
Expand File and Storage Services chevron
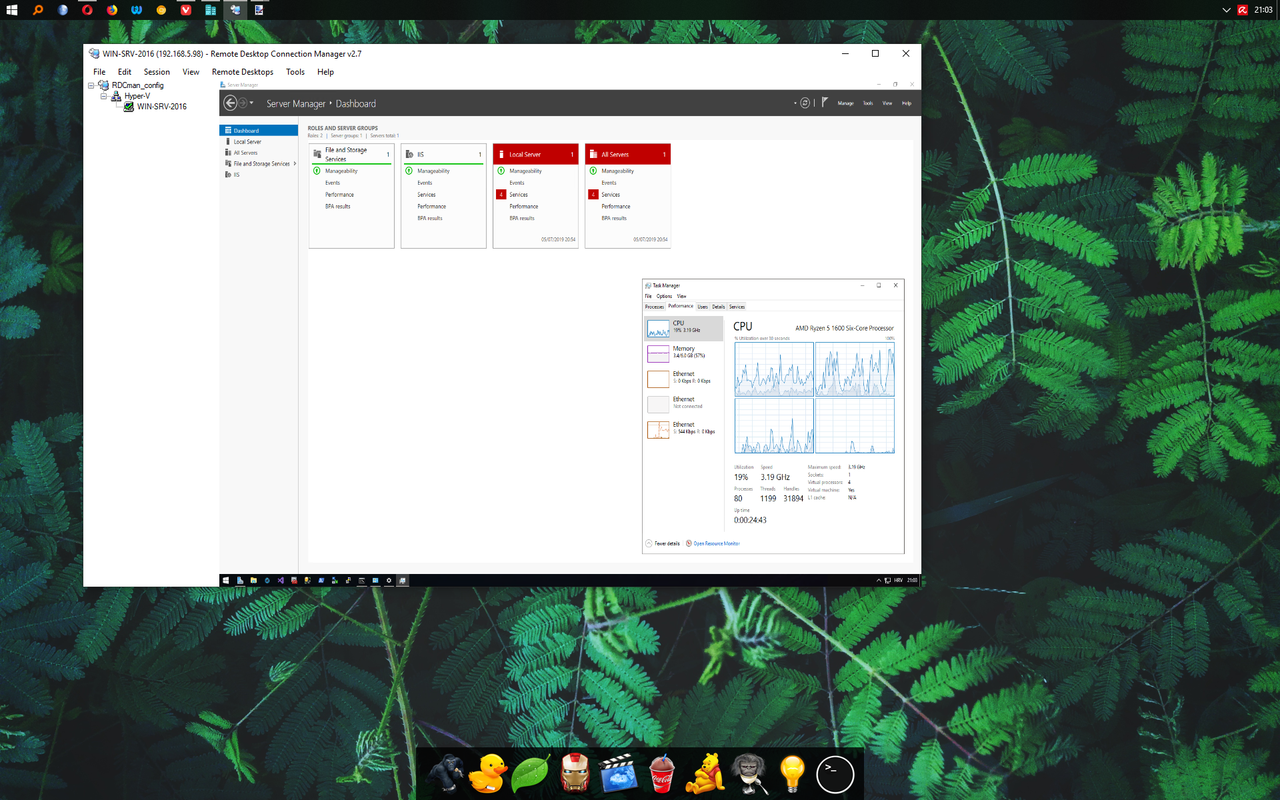294,163
